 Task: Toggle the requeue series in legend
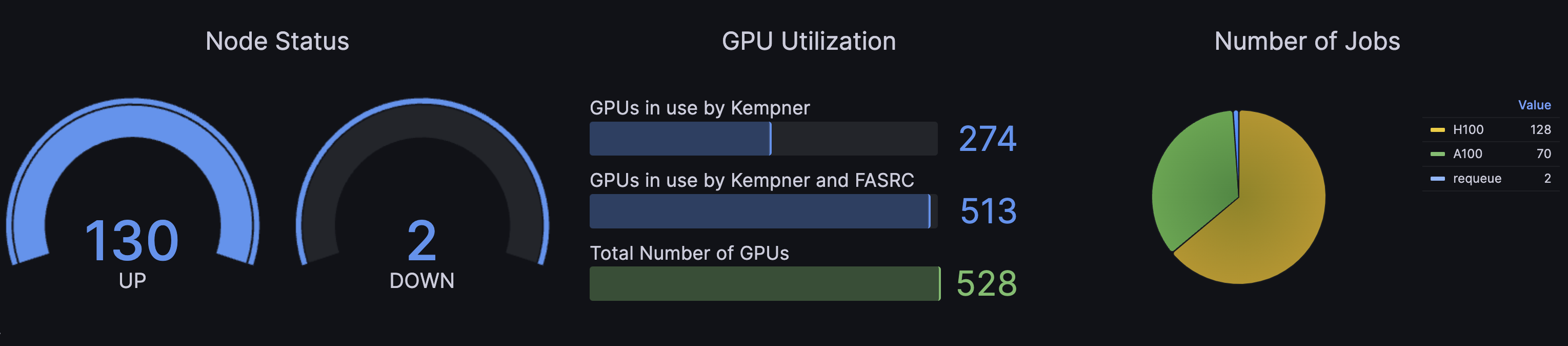tap(1477, 179)
